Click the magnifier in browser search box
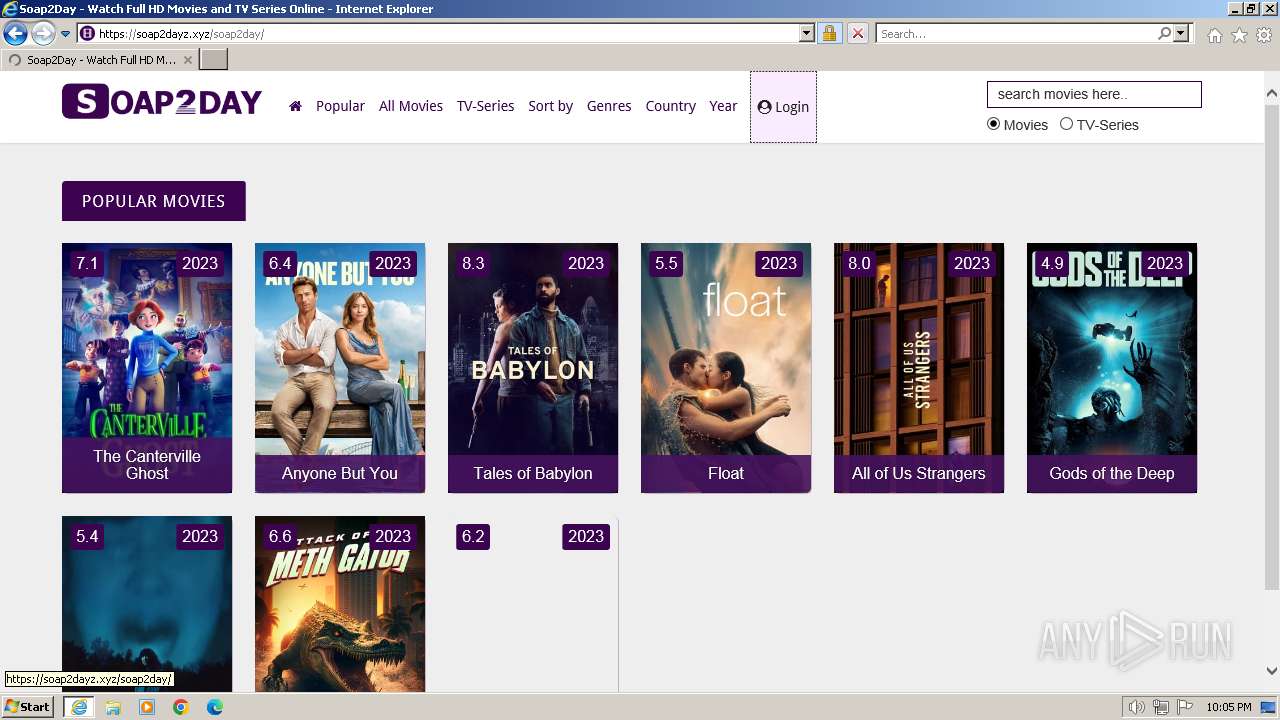Viewport: 1280px width, 720px height. 1164,34
